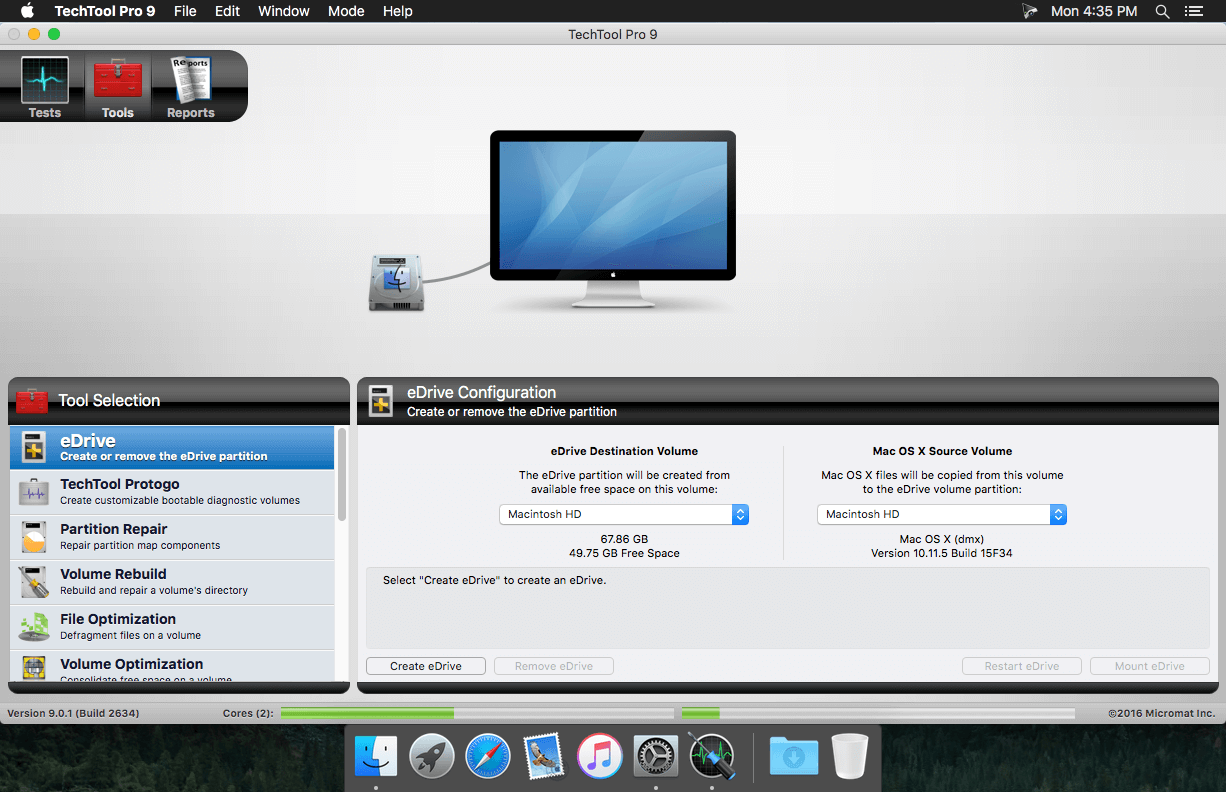Click the first core activity bar
The height and width of the screenshot is (792, 1226).
click(x=477, y=713)
